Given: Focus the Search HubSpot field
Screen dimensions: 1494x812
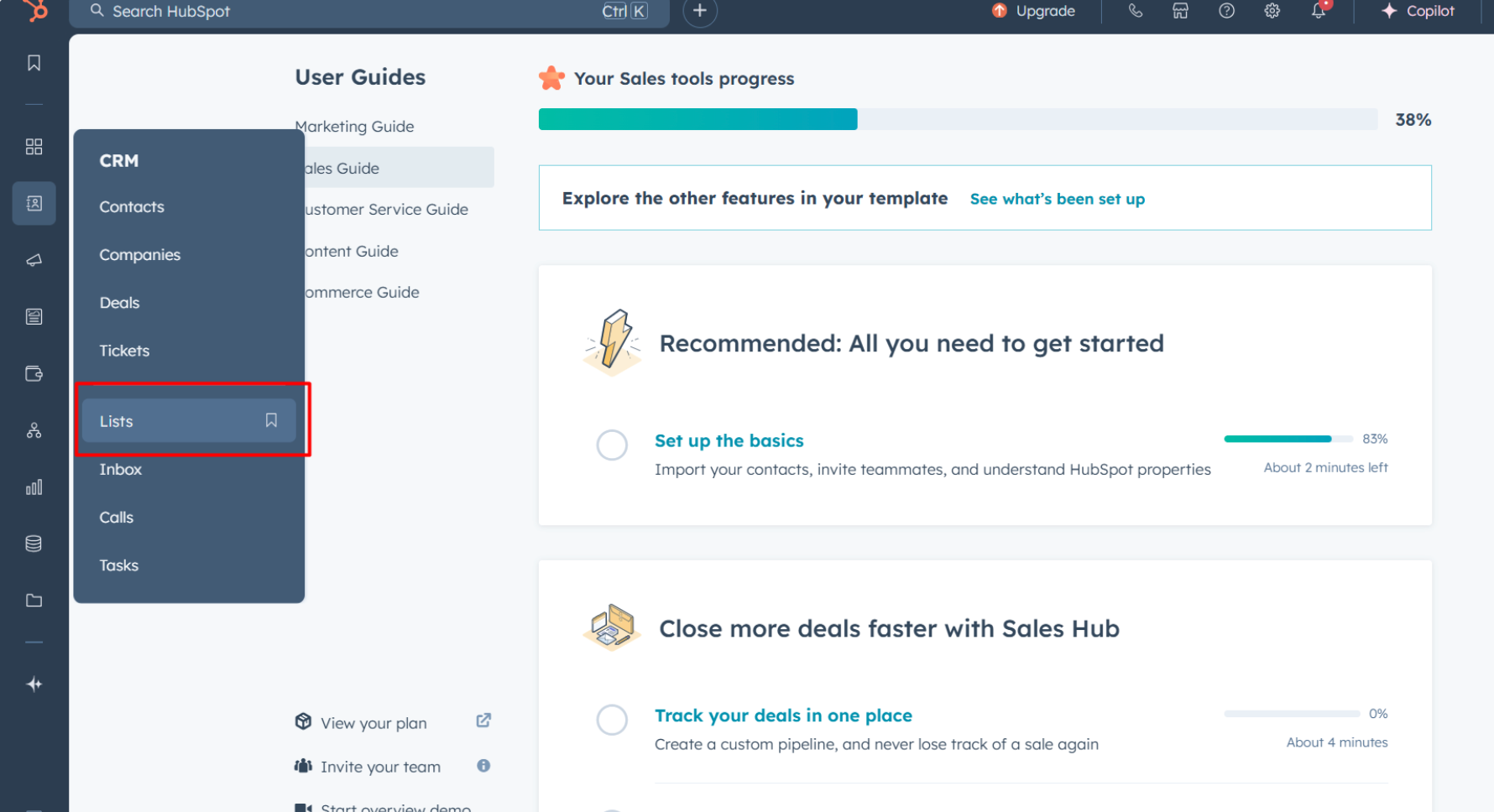Looking at the screenshot, I should click(x=369, y=12).
